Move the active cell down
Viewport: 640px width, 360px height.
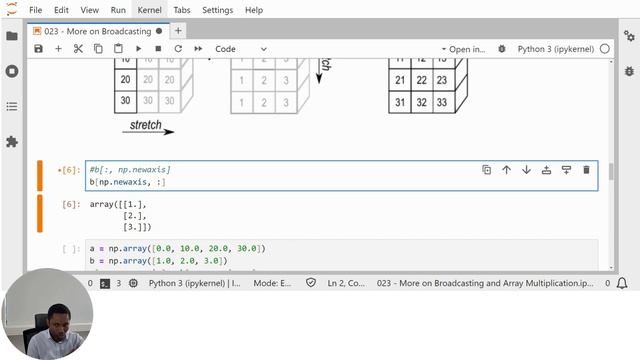coord(527,170)
